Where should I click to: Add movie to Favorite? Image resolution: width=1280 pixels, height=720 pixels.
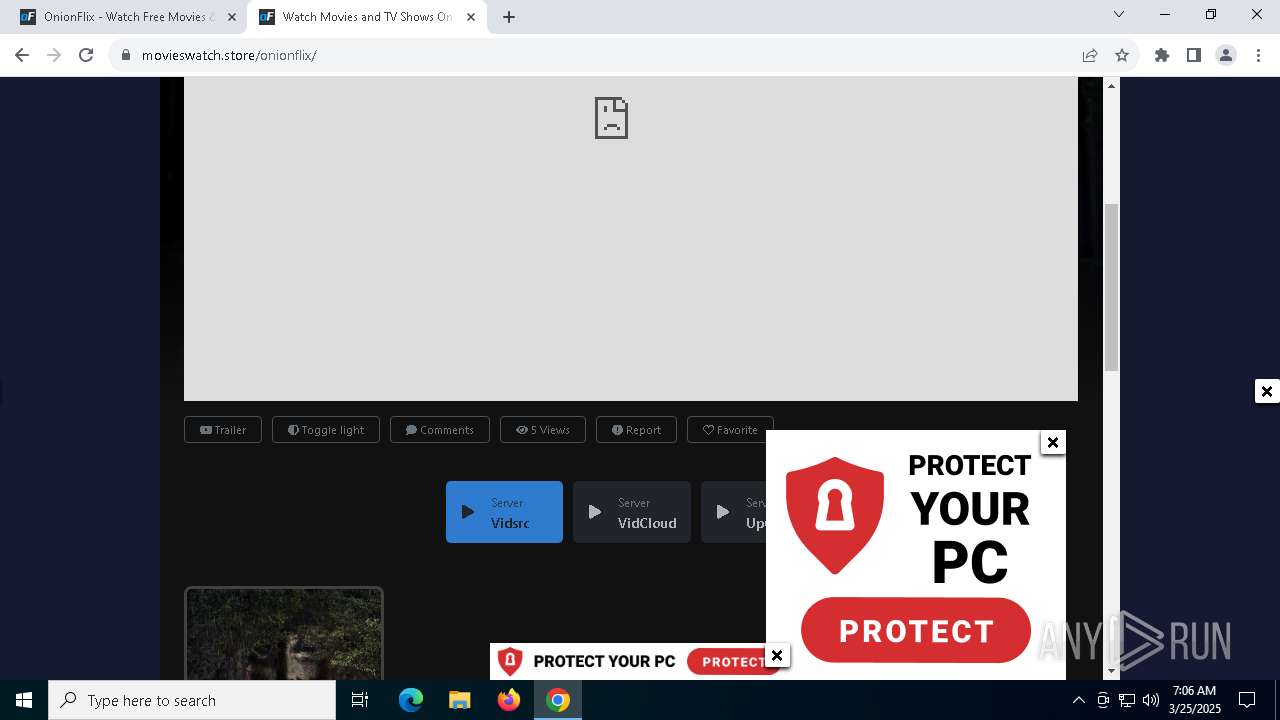pos(730,430)
